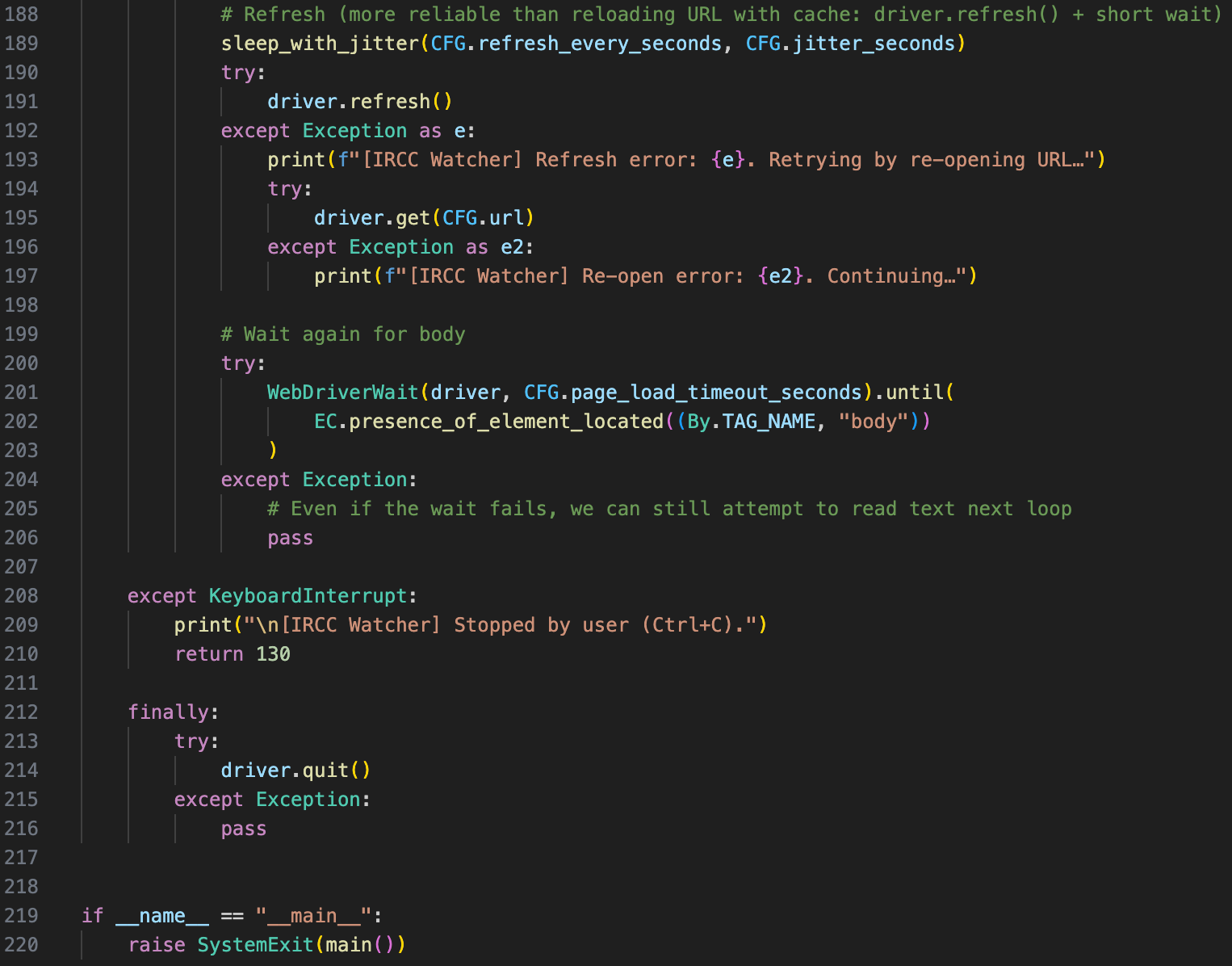Viewport: 1232px width, 966px height.
Task: Click driver.get(CFG.url) on line 195
Action: (x=424, y=218)
